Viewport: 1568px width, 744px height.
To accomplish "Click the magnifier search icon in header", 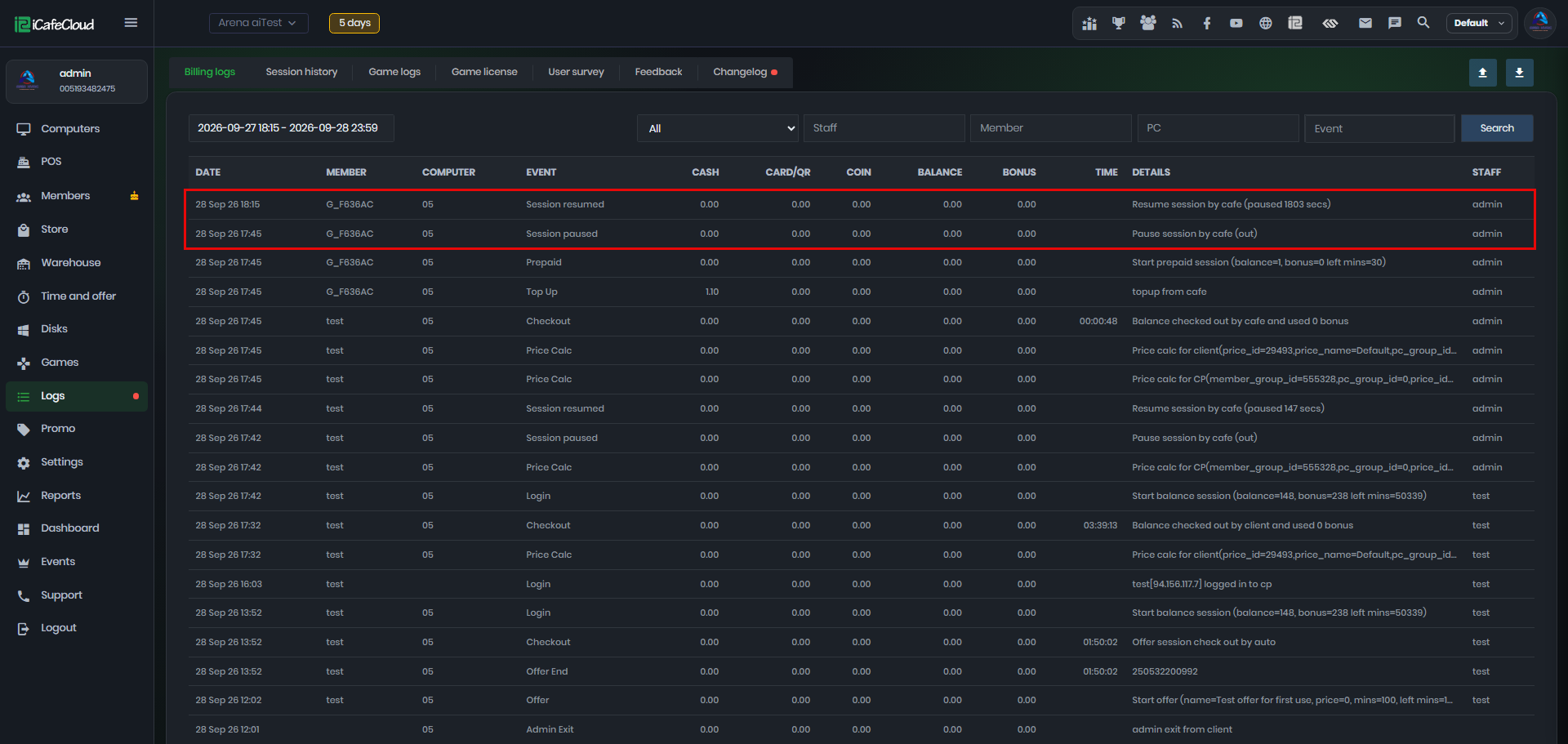I will click(1423, 23).
